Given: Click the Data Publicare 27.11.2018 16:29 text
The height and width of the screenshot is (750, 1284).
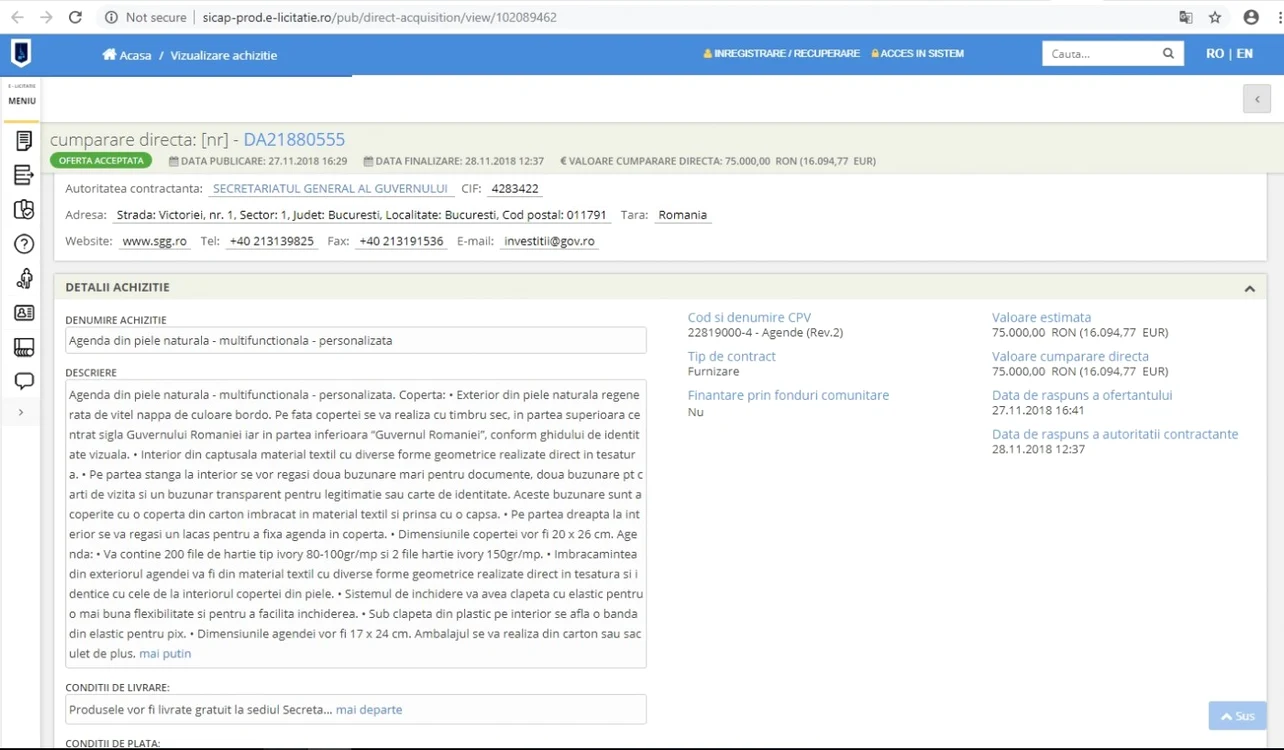Looking at the screenshot, I should (258, 161).
